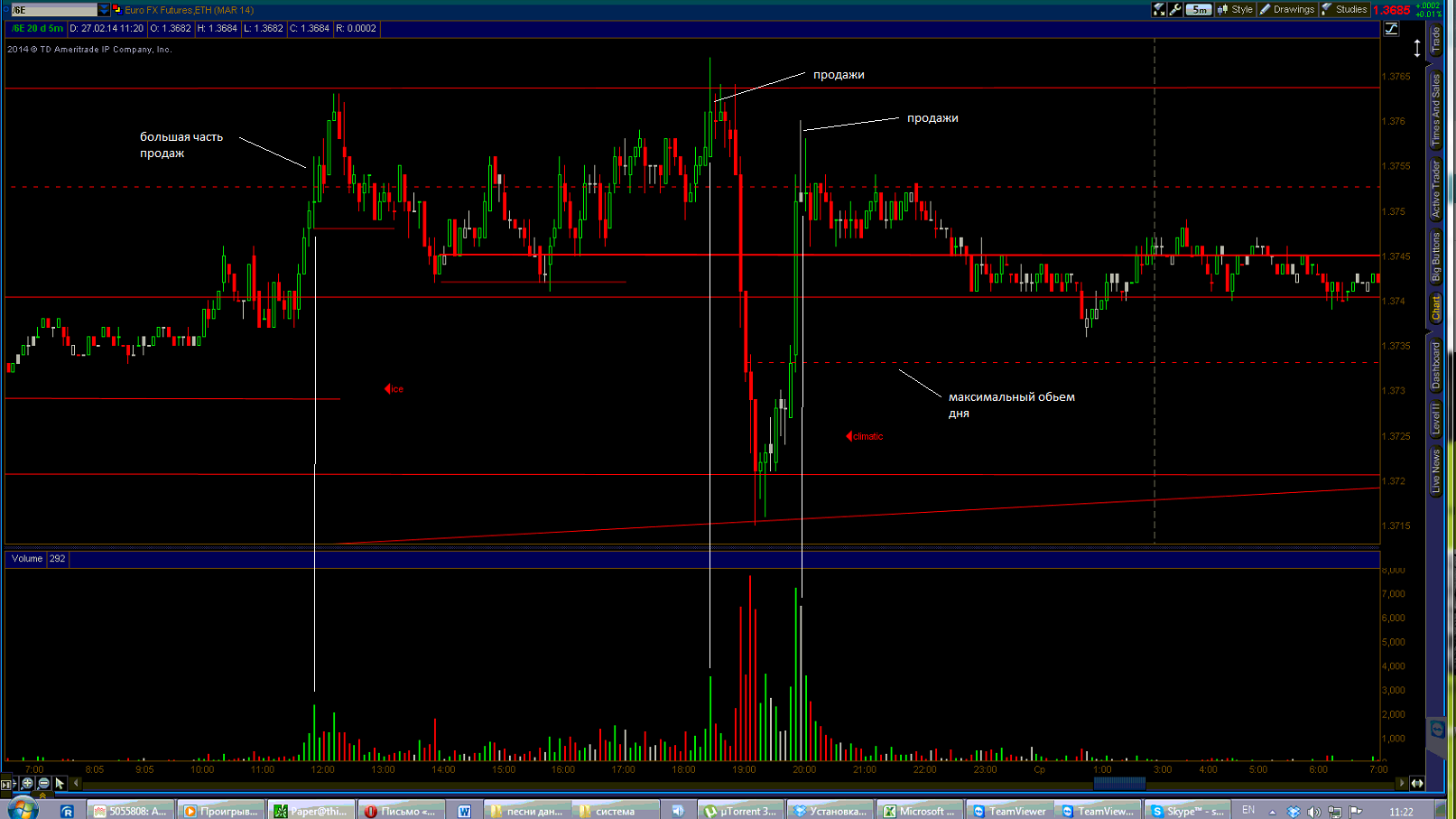This screenshot has width=1456, height=819.
Task: Select the 'максимальный объем дня' text annotation
Action: coord(1011,405)
